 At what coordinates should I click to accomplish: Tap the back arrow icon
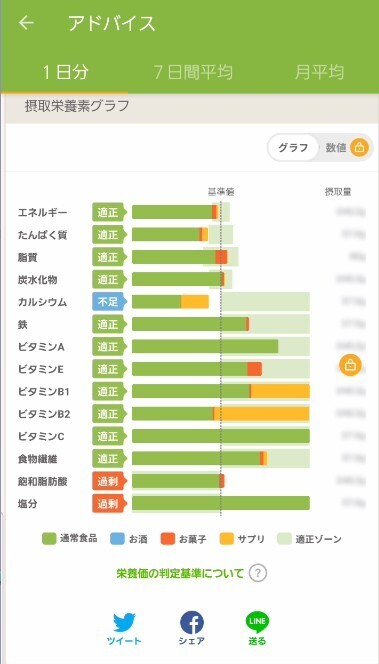[26, 23]
